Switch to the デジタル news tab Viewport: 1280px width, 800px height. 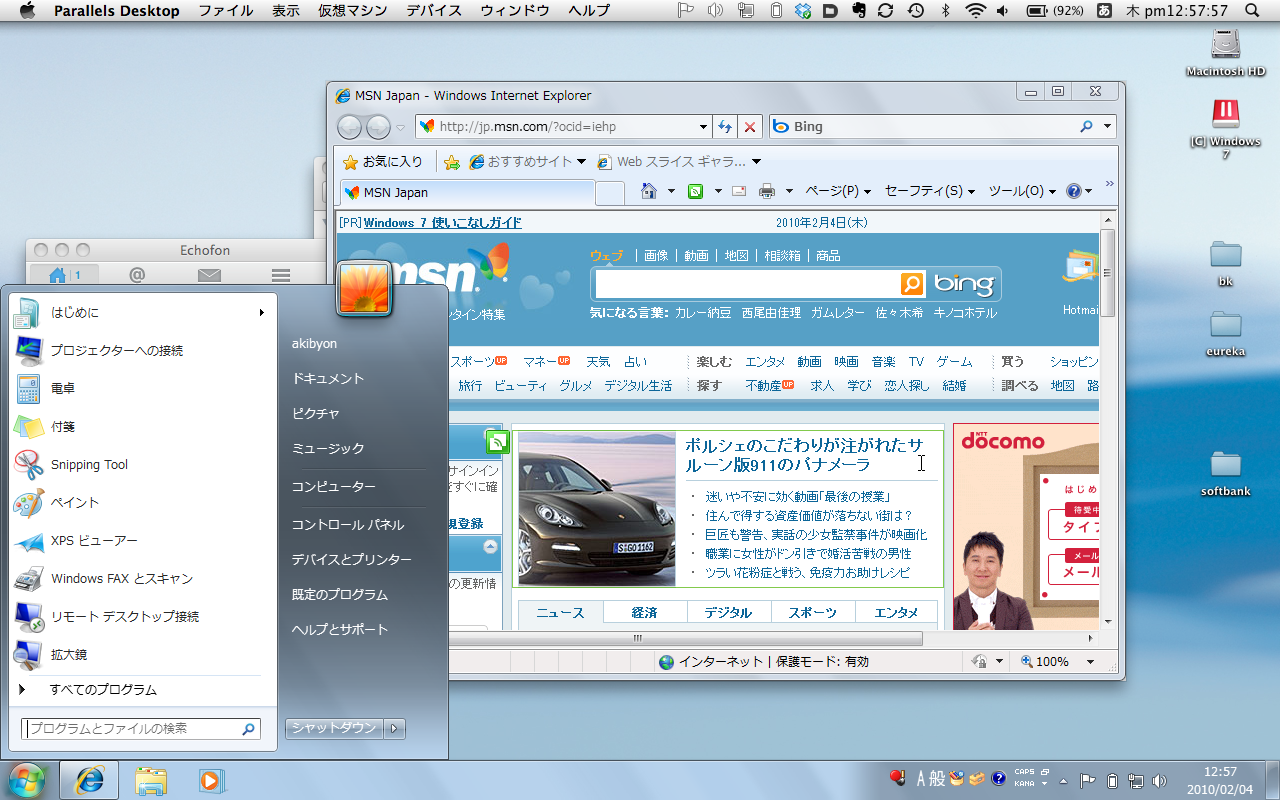tap(728, 612)
